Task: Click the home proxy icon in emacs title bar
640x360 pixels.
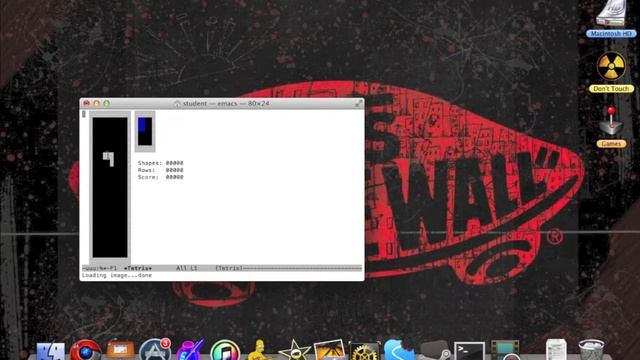Action: pyautogui.click(x=177, y=104)
